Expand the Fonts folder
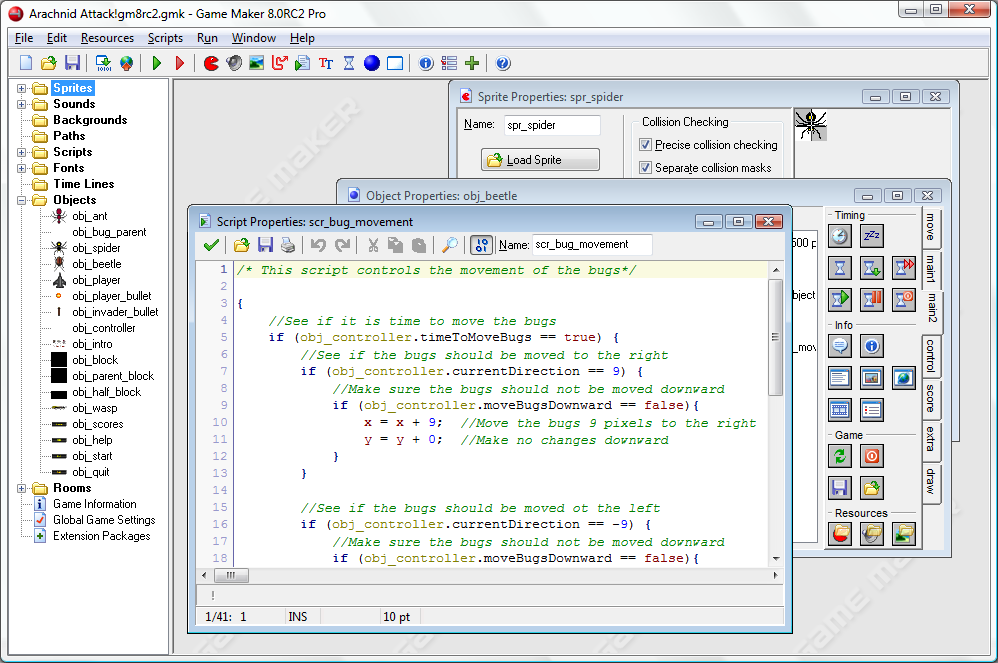This screenshot has height=663, width=998. 22,168
